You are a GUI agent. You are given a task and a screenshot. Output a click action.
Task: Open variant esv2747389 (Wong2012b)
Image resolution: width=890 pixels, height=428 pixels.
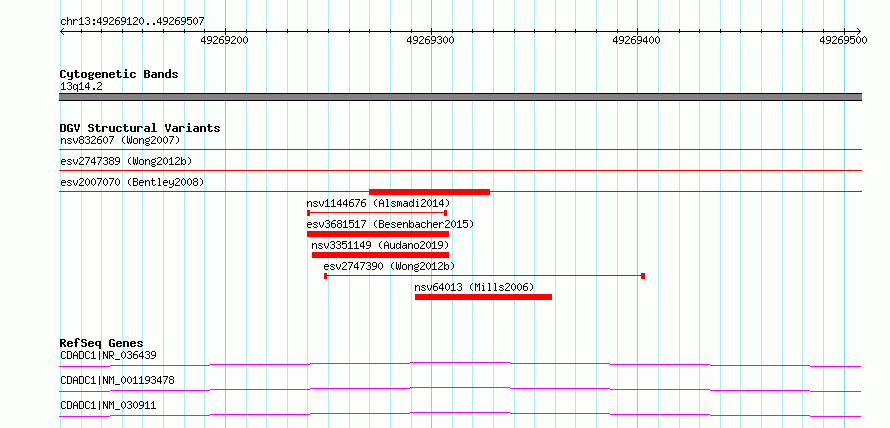[126, 161]
